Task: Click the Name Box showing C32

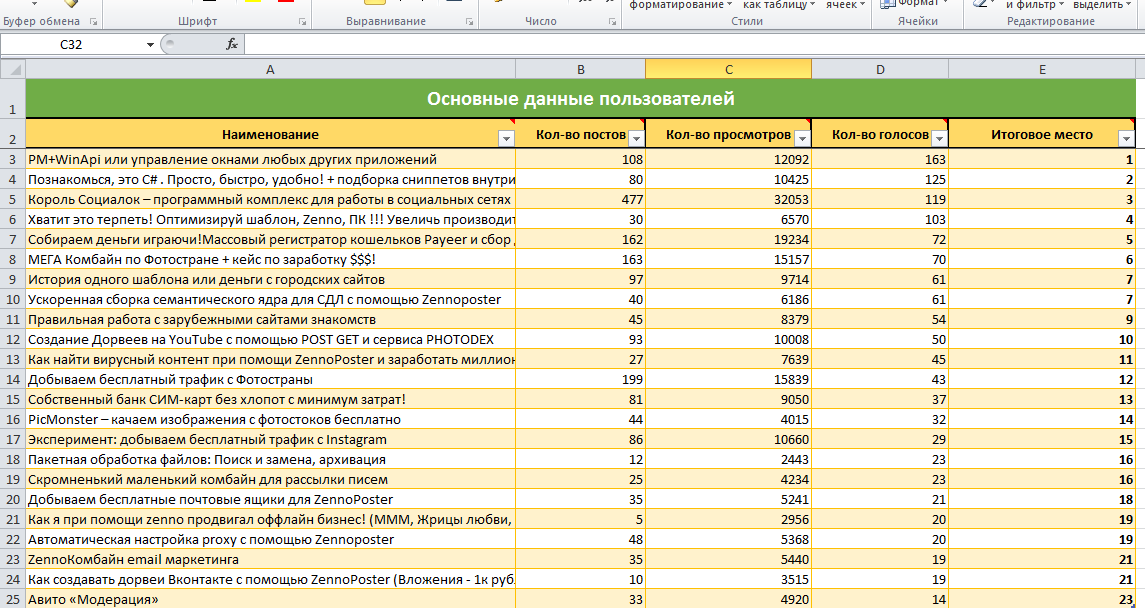Action: tap(72, 45)
